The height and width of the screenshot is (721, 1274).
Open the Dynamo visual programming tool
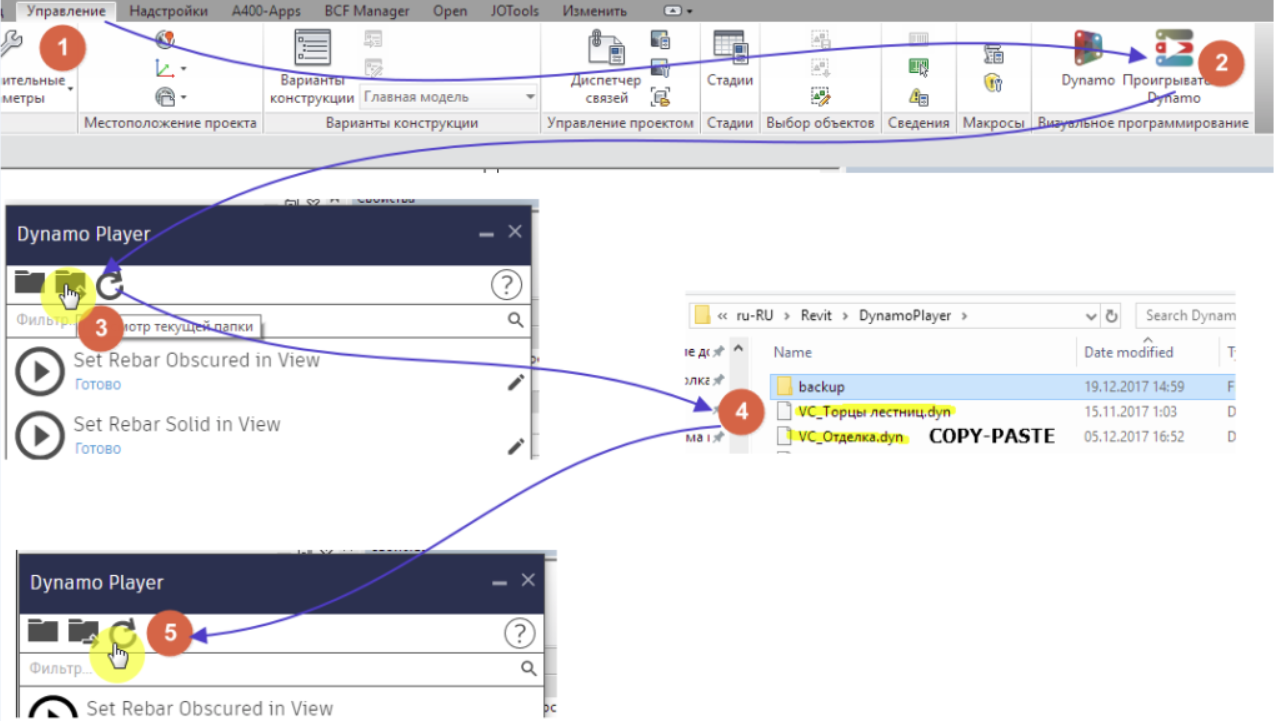[x=1088, y=58]
